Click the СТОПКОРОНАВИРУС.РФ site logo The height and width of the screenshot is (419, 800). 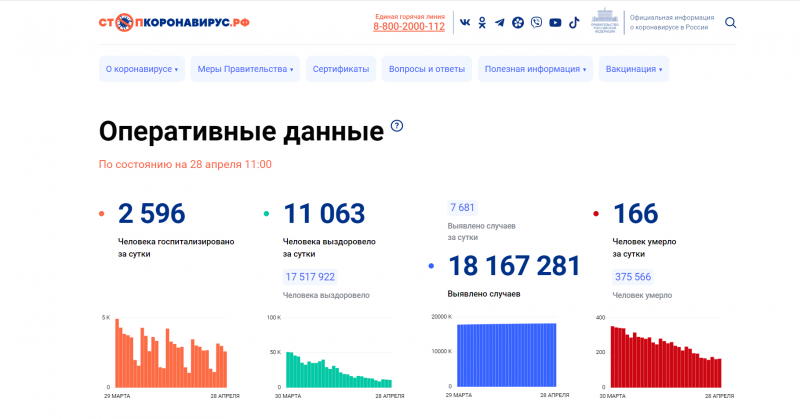[174, 22]
